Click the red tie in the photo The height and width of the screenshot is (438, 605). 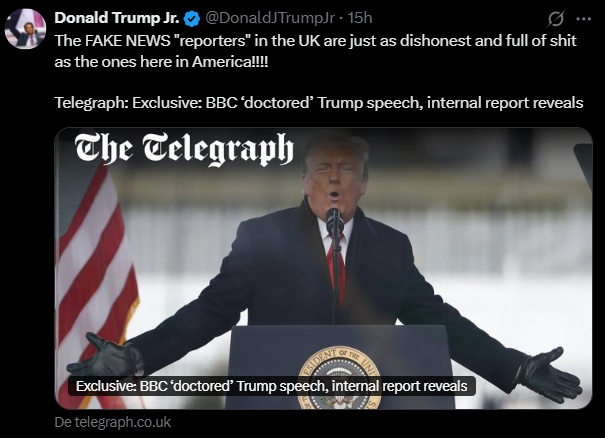(335, 268)
